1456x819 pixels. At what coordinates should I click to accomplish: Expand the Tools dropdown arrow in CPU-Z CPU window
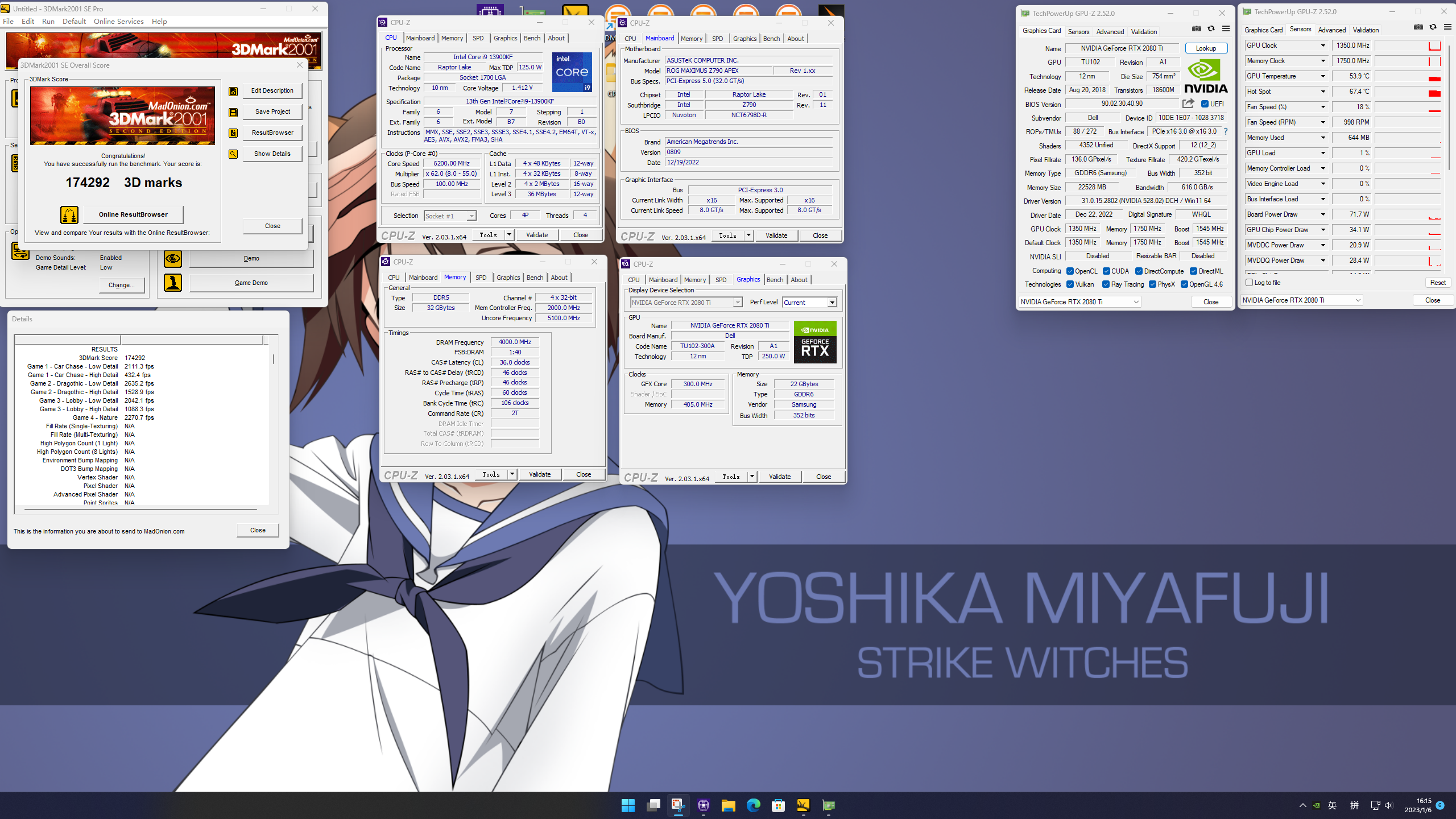(x=510, y=235)
